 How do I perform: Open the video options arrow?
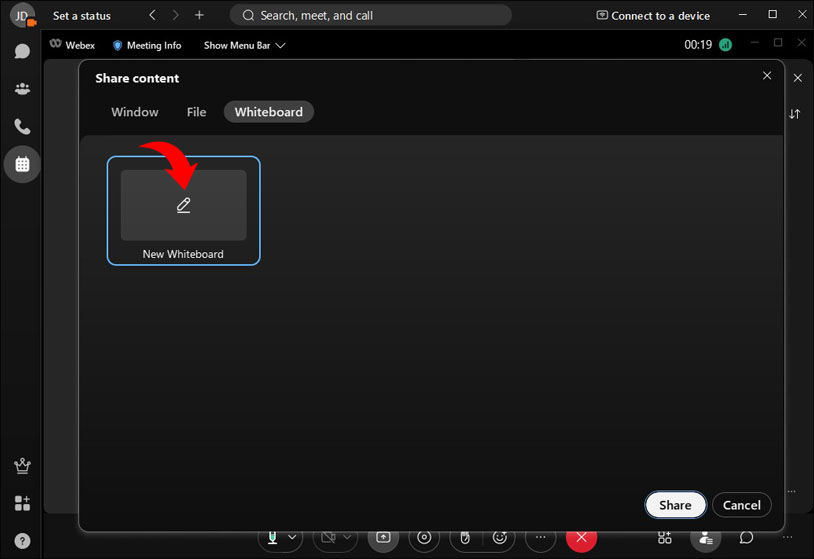(347, 537)
